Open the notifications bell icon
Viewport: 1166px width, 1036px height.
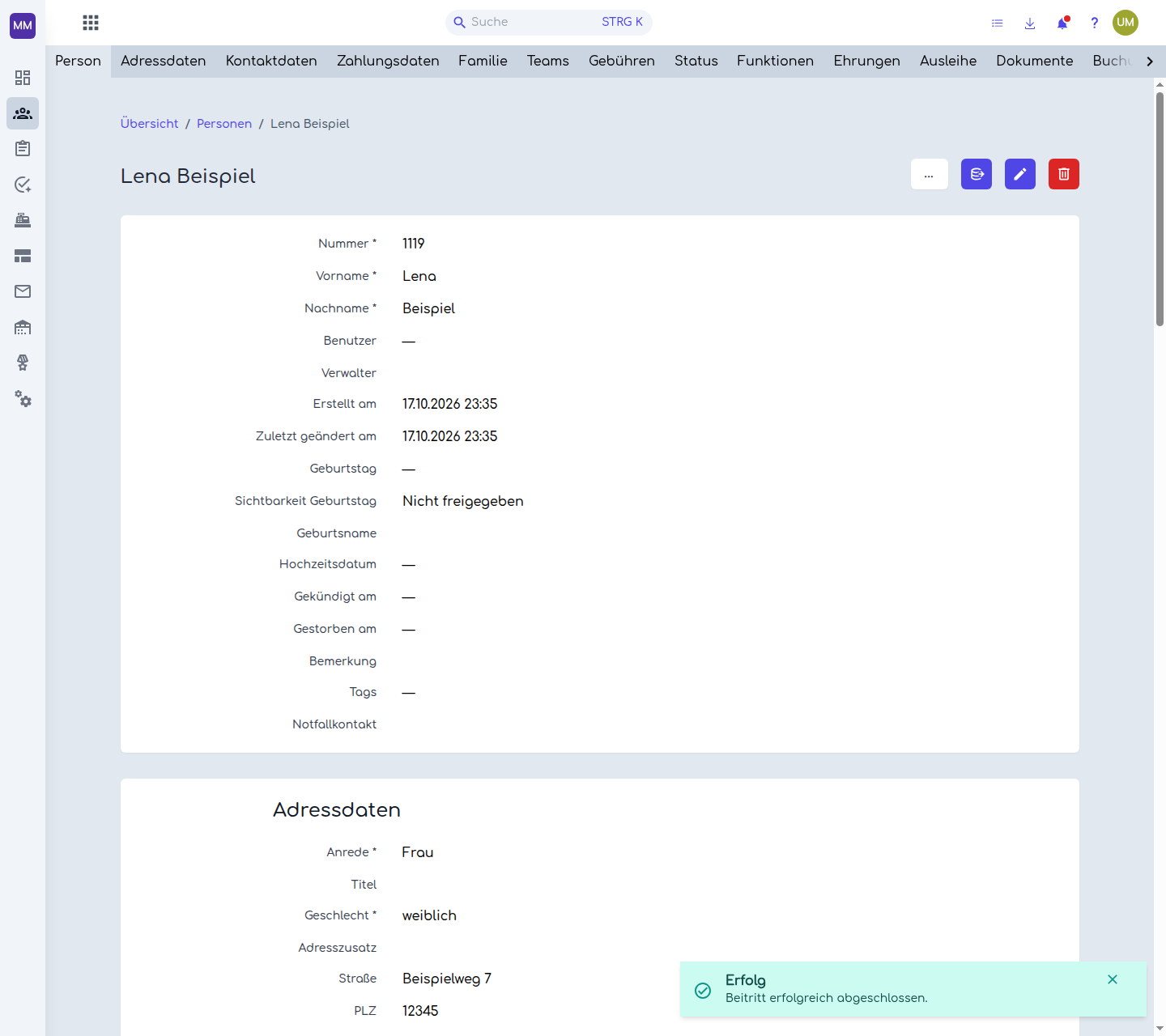click(1062, 23)
